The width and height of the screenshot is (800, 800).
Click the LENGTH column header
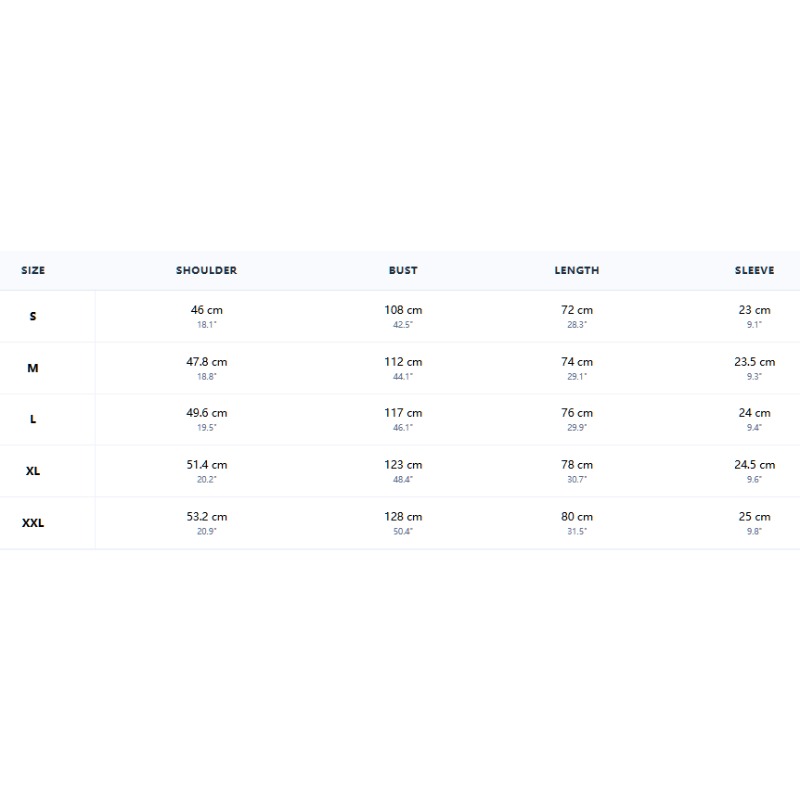[577, 270]
